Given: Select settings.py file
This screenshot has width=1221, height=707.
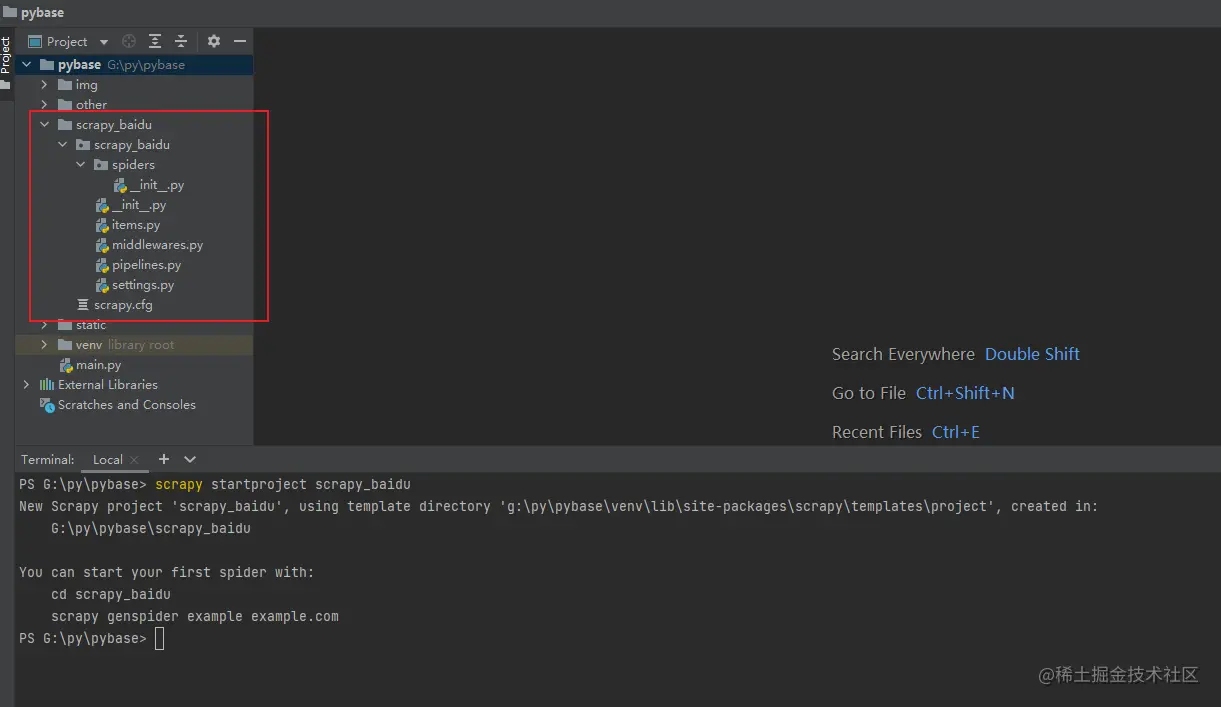Looking at the screenshot, I should click(x=143, y=285).
